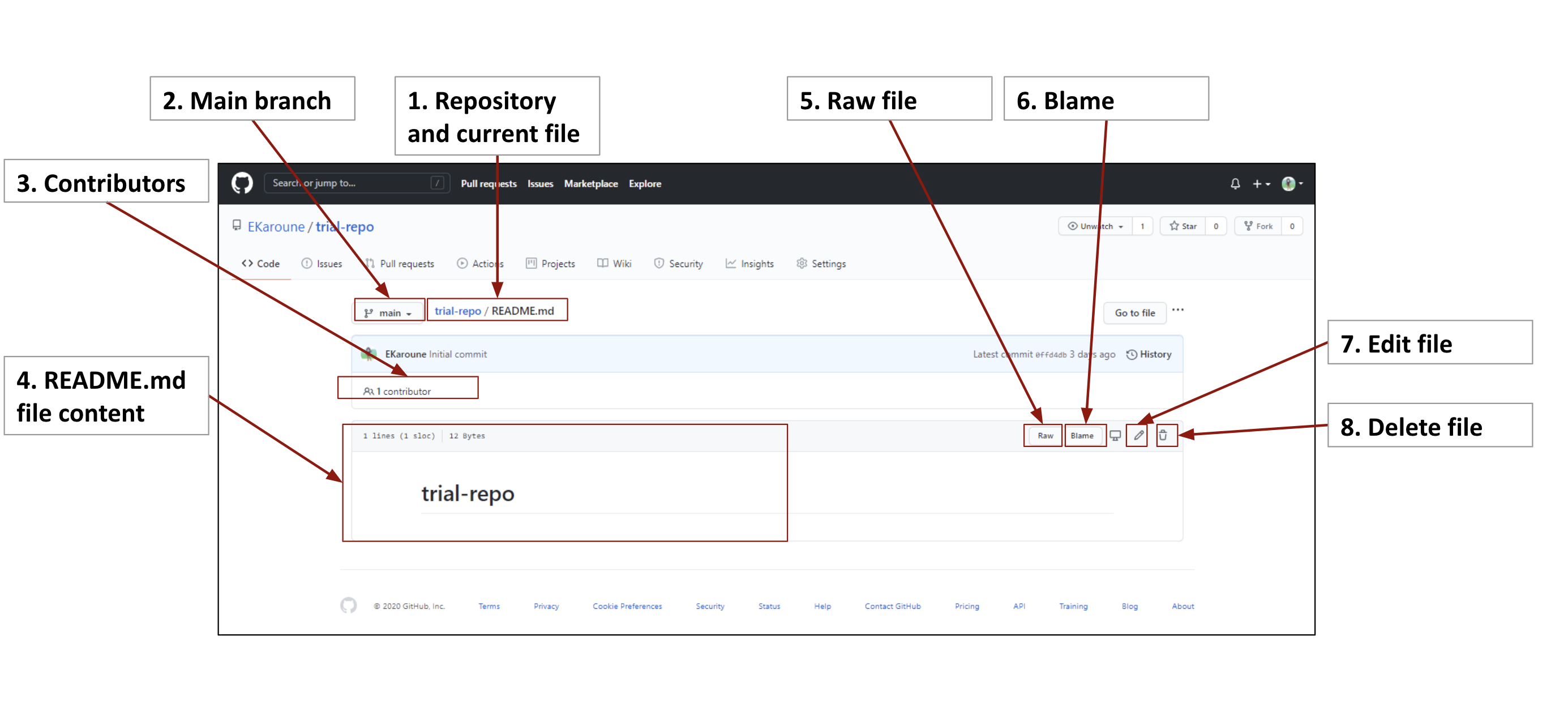The width and height of the screenshot is (1568, 722).
Task: Switch to the Settings tab
Action: click(821, 263)
